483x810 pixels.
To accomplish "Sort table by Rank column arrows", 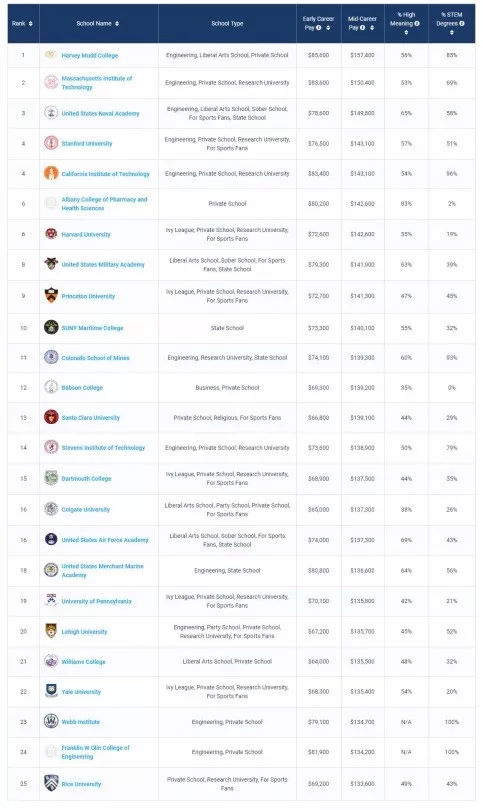I will [30, 24].
